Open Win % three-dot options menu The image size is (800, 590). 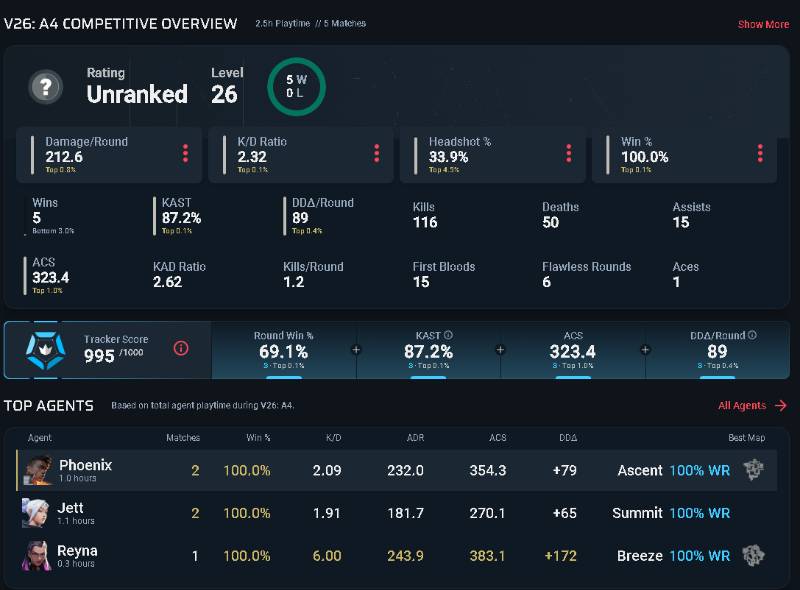tap(760, 153)
